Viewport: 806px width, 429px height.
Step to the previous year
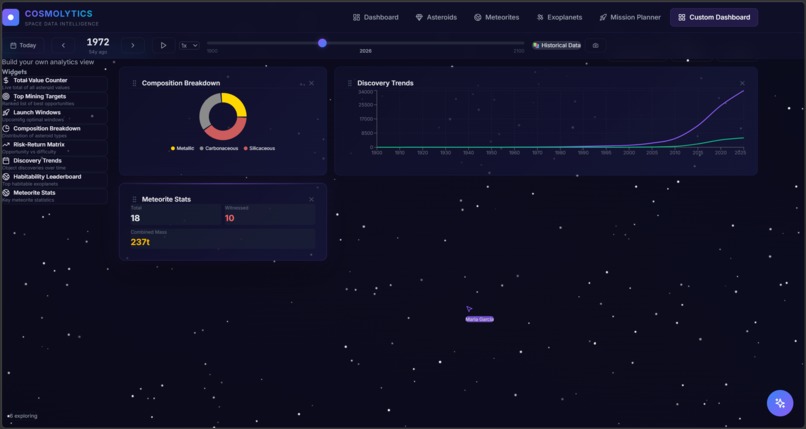tap(63, 45)
